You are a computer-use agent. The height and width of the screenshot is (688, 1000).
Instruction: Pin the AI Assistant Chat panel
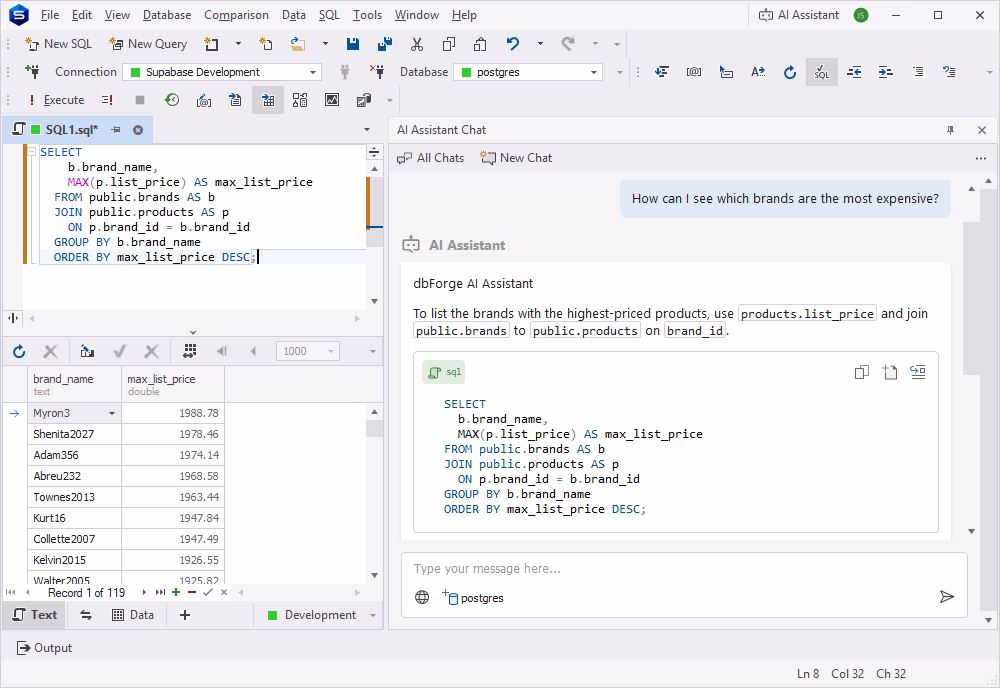tap(950, 130)
